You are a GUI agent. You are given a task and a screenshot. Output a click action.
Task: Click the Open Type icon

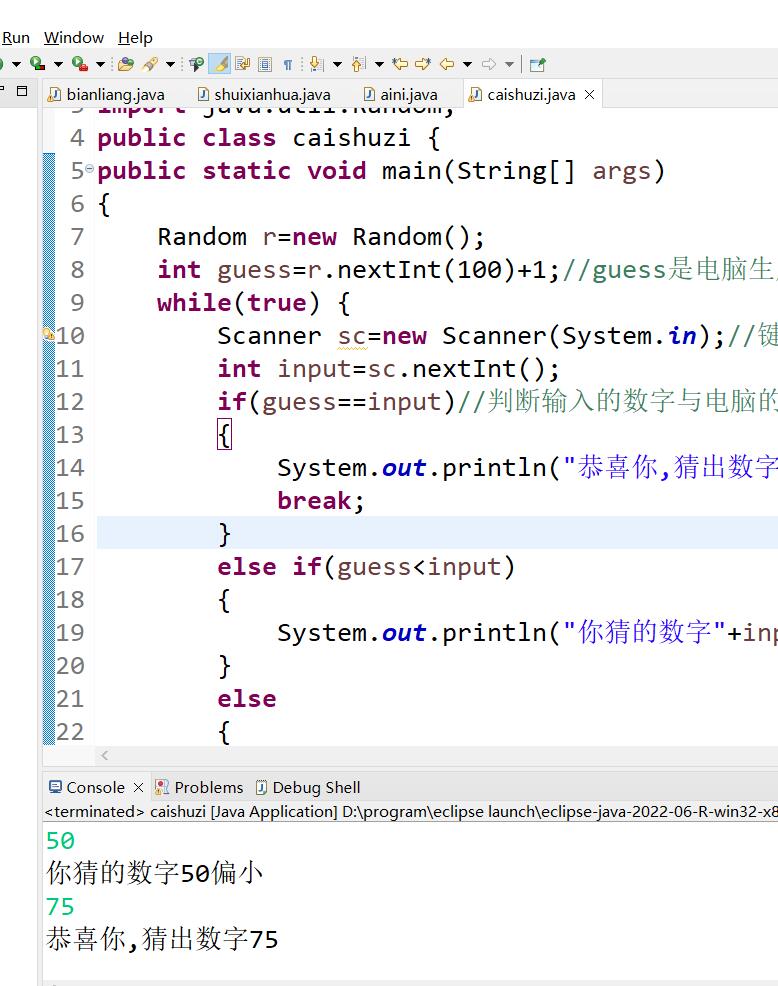pos(126,64)
